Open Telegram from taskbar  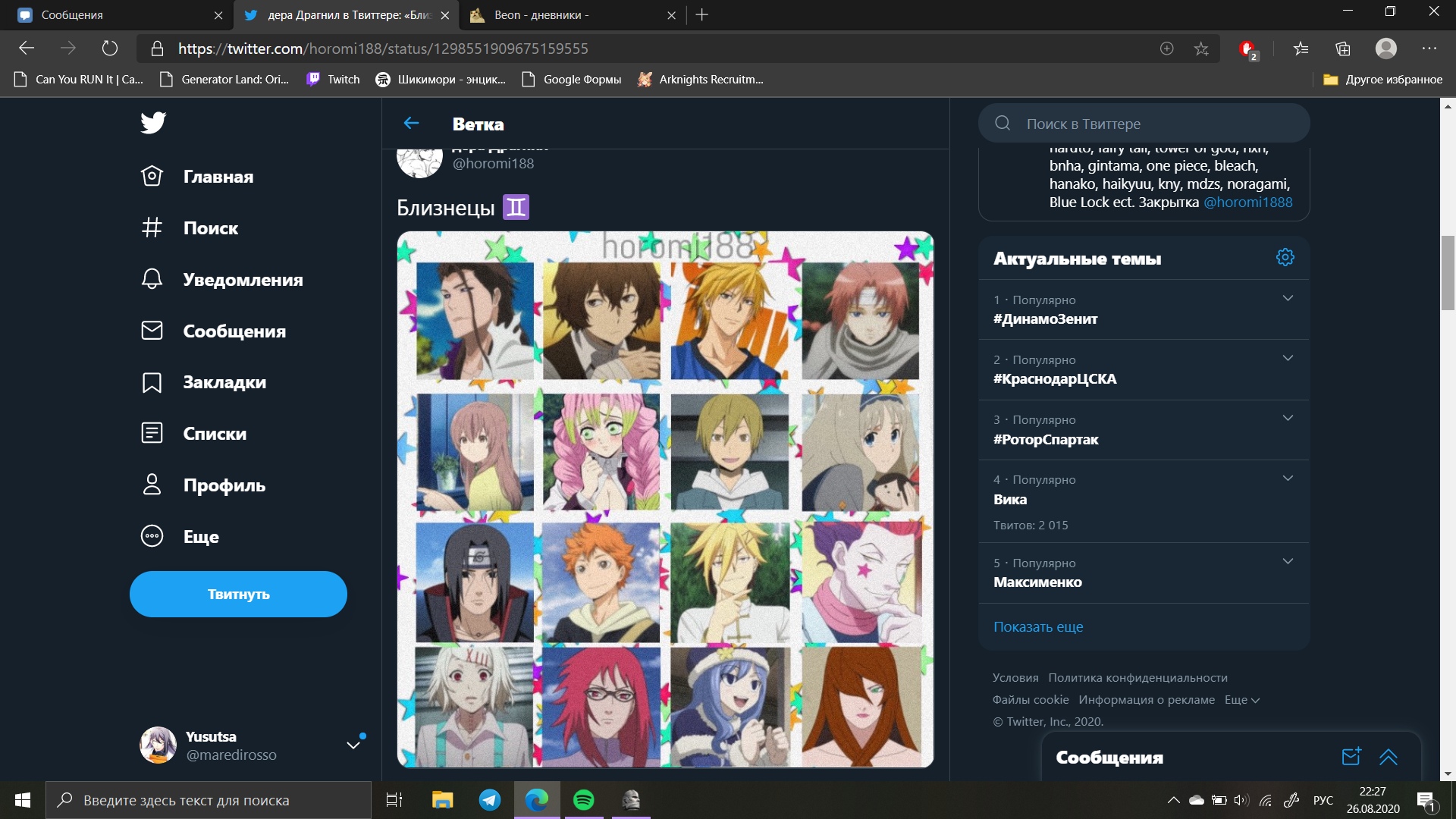[x=490, y=799]
